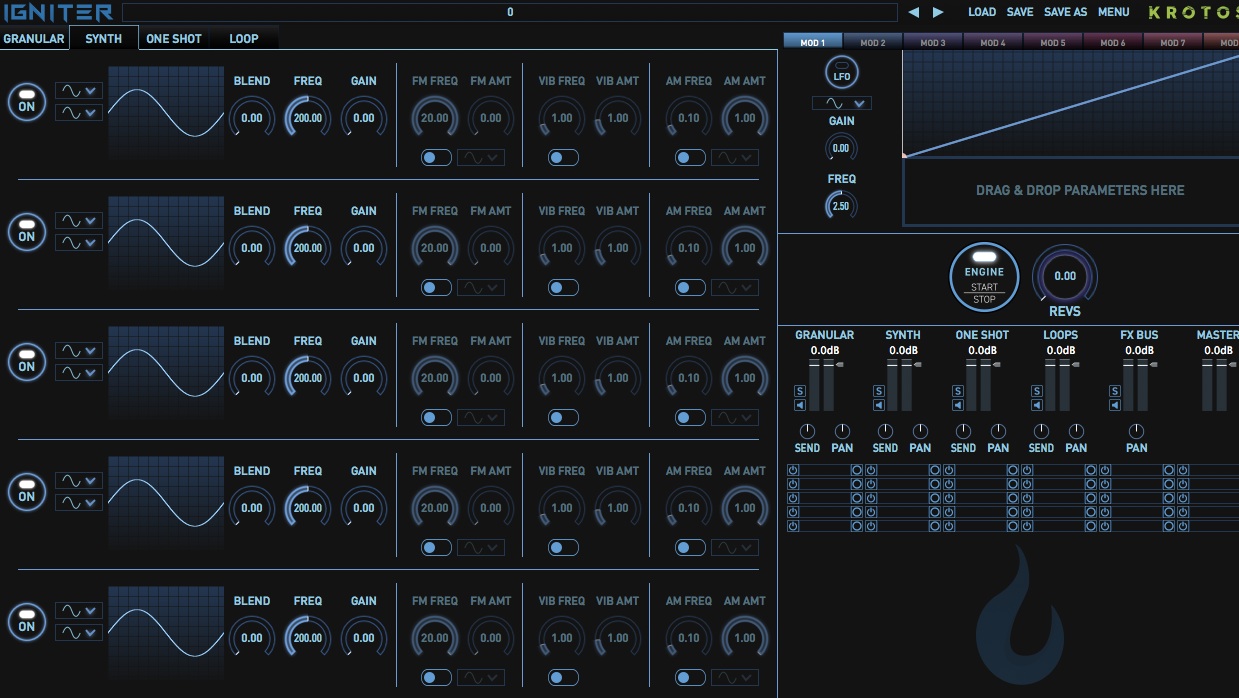Mute the SYNTH channel speaker icon

click(x=879, y=405)
